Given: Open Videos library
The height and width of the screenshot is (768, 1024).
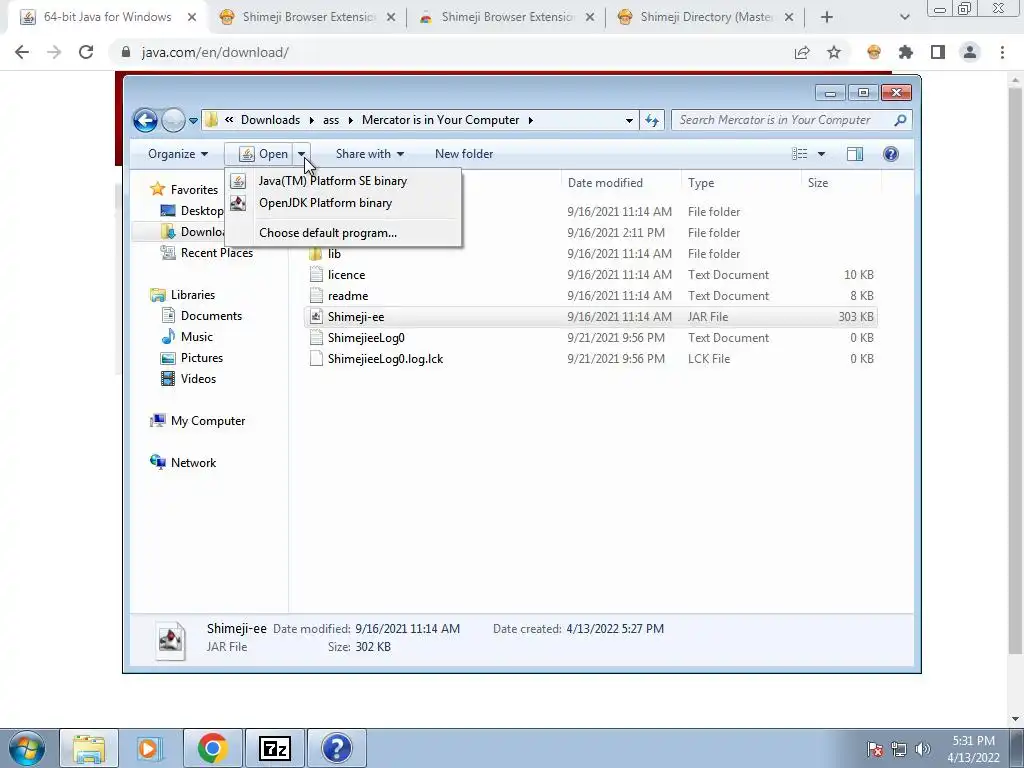Looking at the screenshot, I should click(x=198, y=379).
